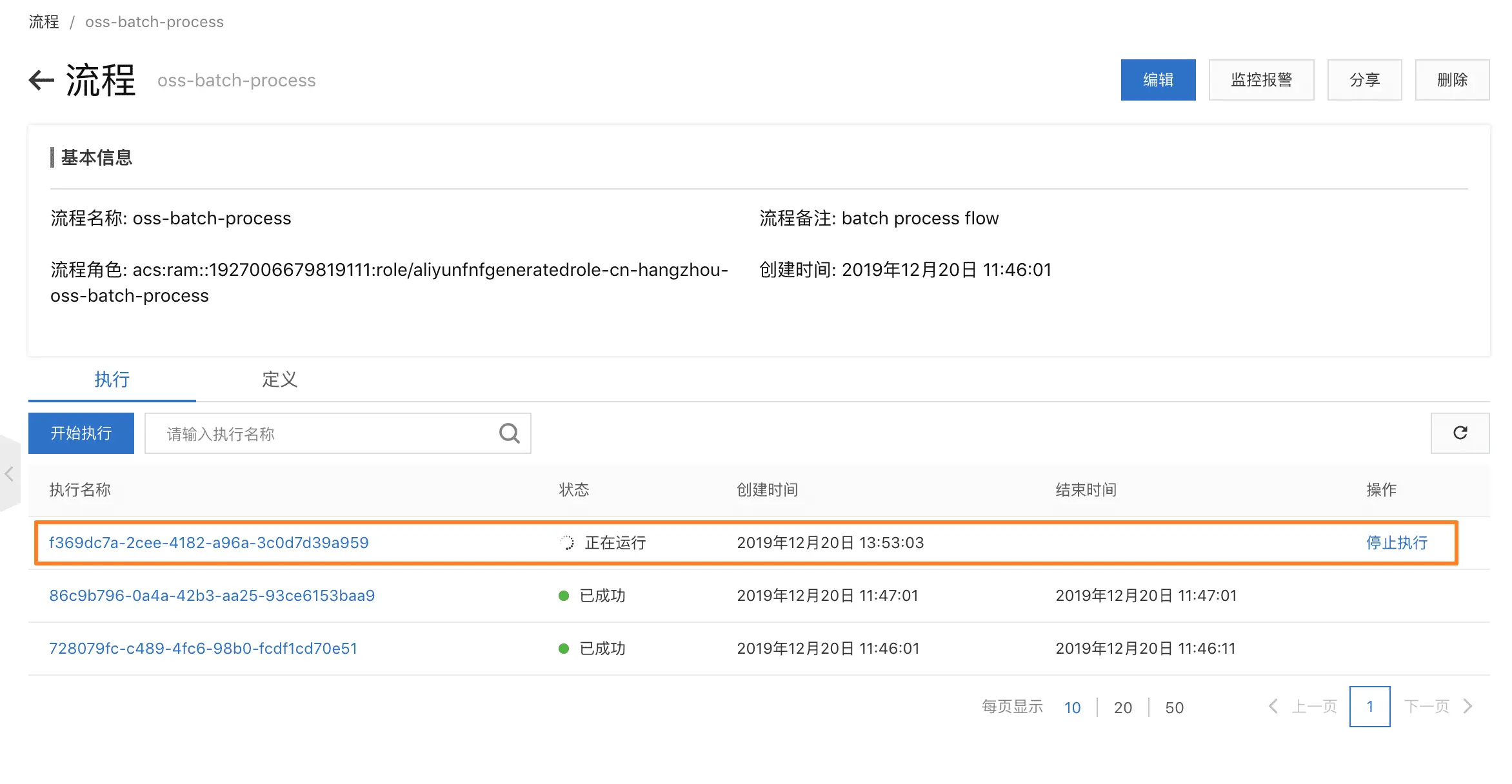Open 监控报警 monitoring alarm
1512x784 pixels.
pyautogui.click(x=1261, y=80)
